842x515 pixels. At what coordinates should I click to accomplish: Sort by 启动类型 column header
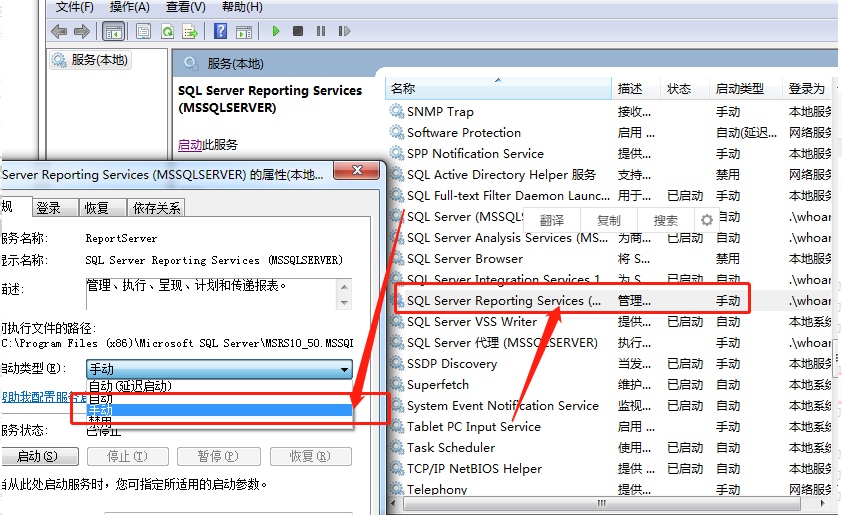746,89
